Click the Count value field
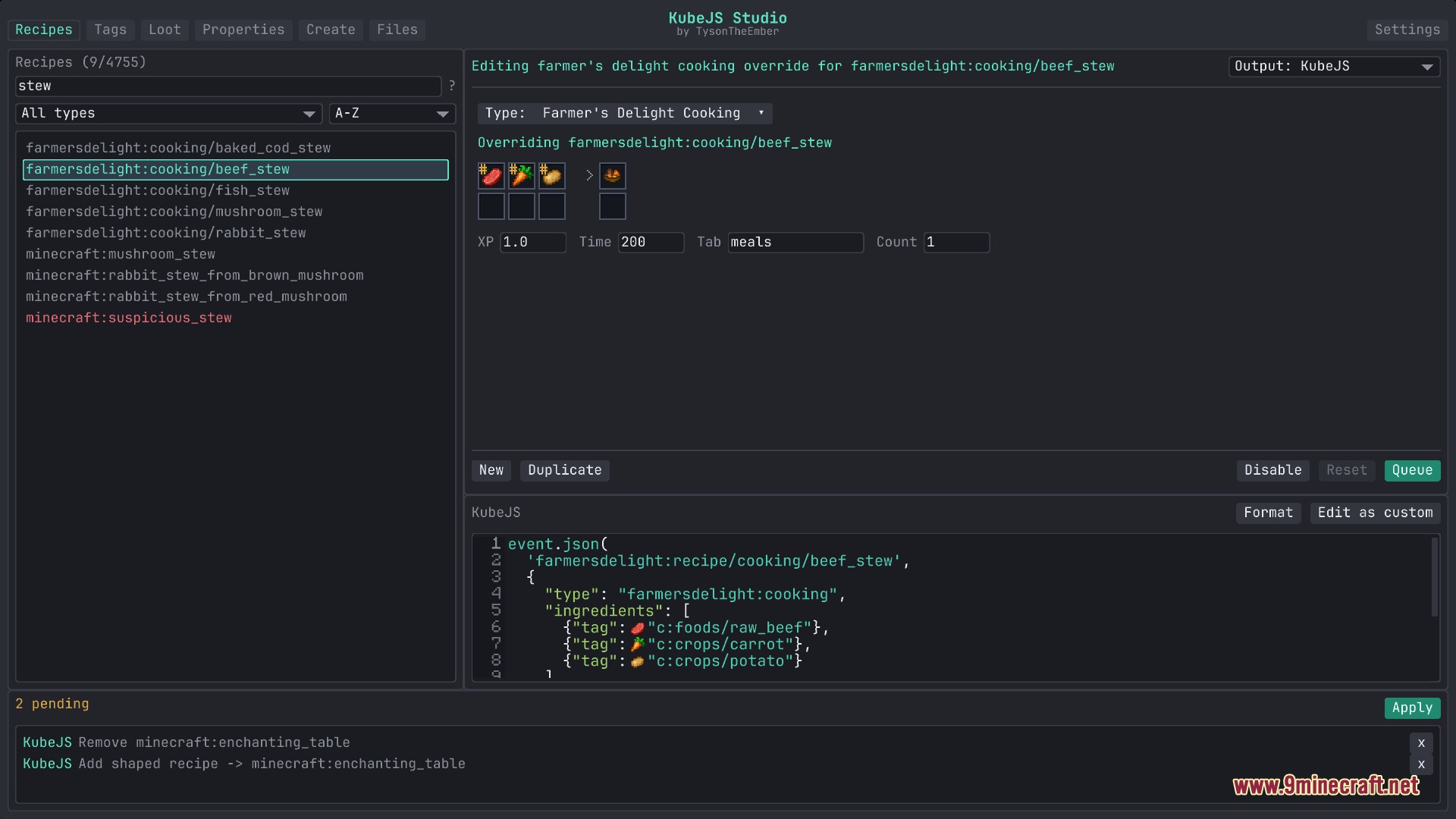This screenshot has height=819, width=1456. tap(957, 243)
